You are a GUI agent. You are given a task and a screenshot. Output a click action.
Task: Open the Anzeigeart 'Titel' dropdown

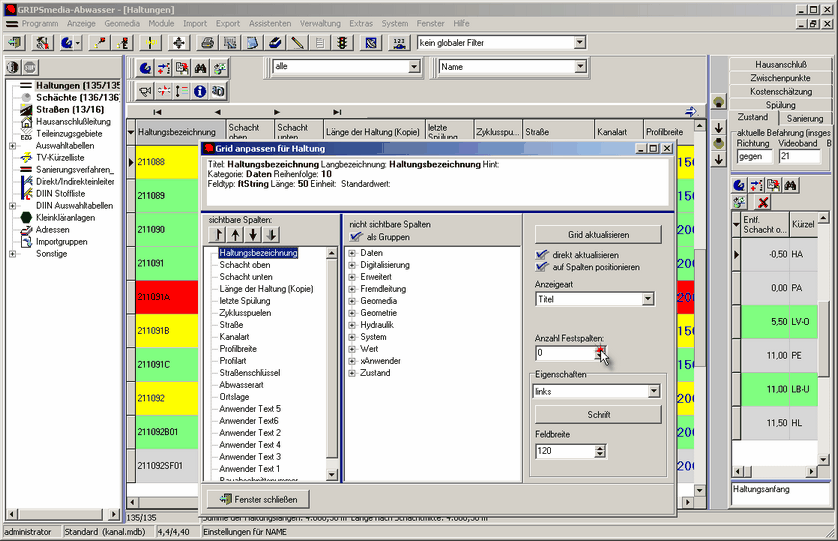(x=647, y=299)
